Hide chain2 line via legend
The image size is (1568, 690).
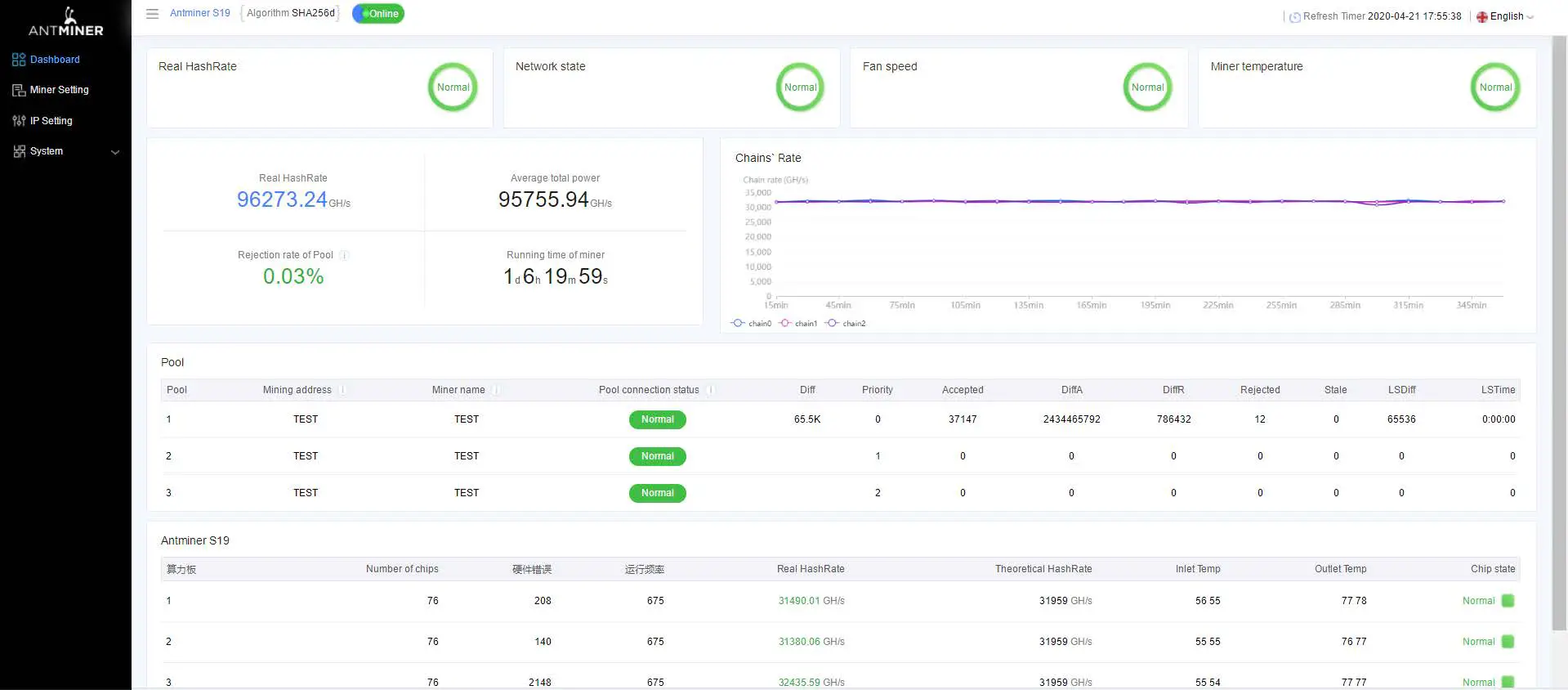coord(845,324)
